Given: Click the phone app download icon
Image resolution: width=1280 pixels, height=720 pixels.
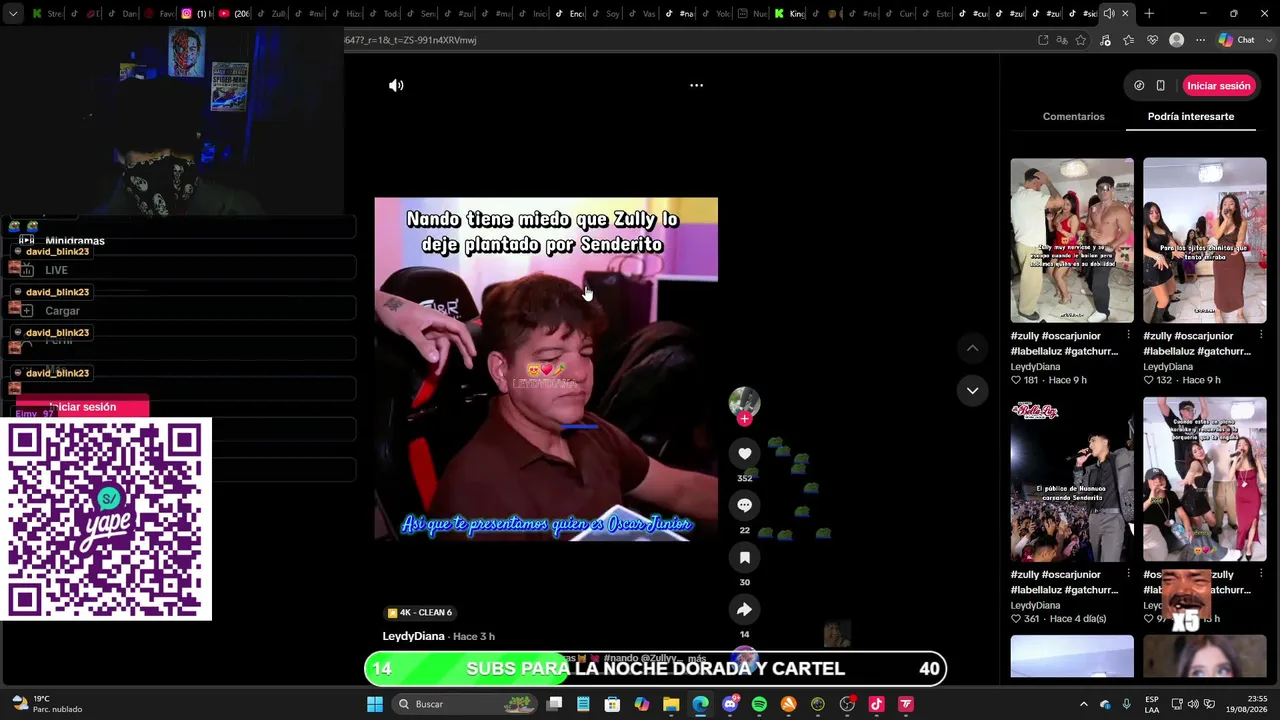Looking at the screenshot, I should point(1160,86).
